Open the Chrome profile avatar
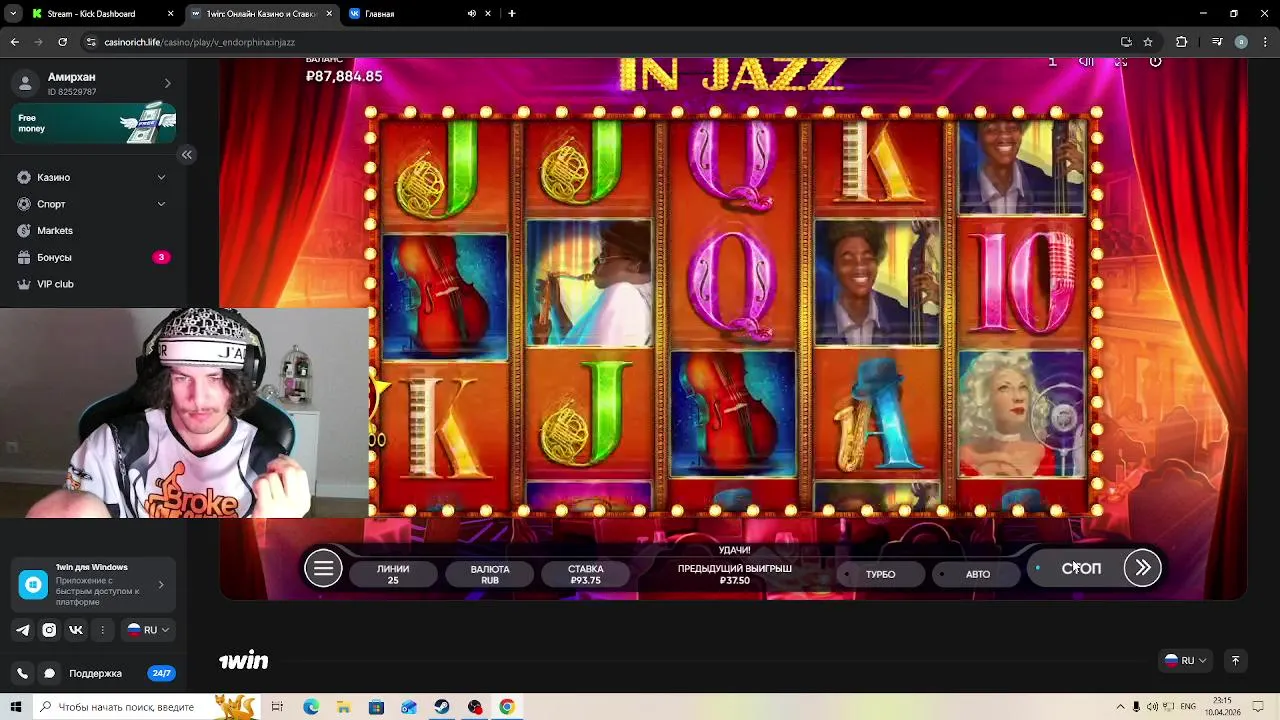1280x720 pixels. (1241, 42)
